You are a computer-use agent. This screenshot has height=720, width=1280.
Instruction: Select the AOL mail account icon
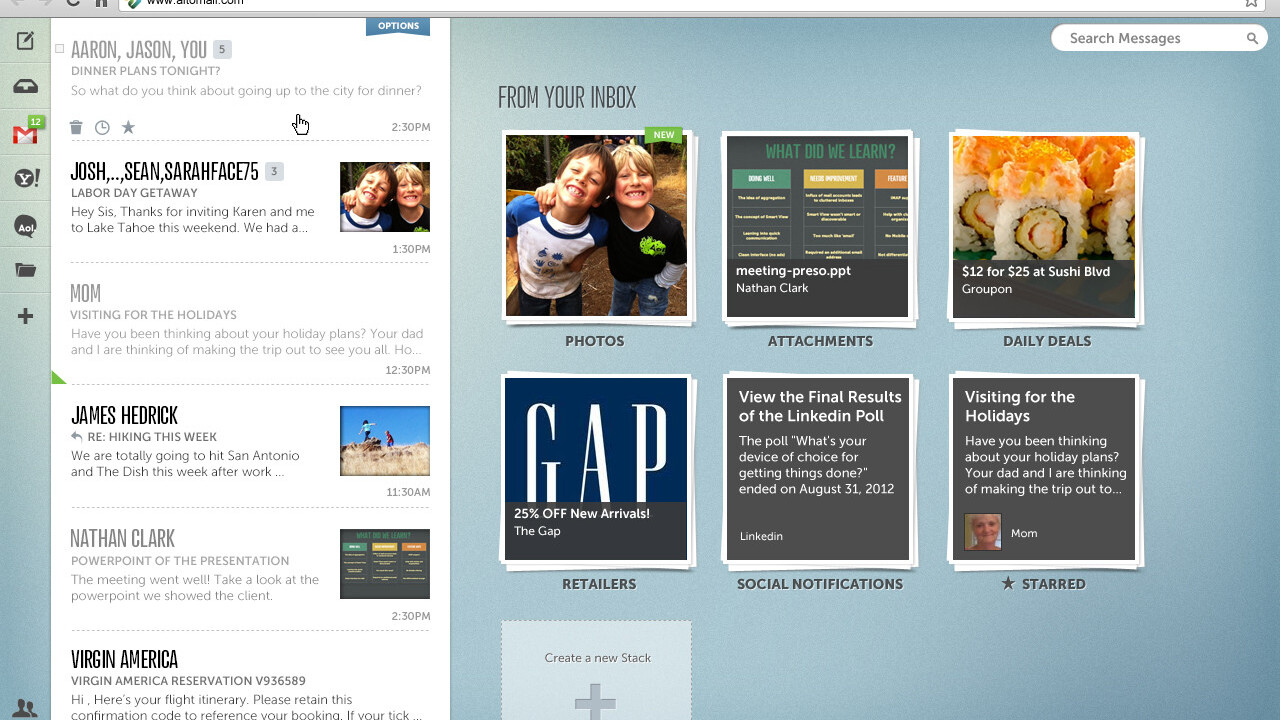pos(25,226)
